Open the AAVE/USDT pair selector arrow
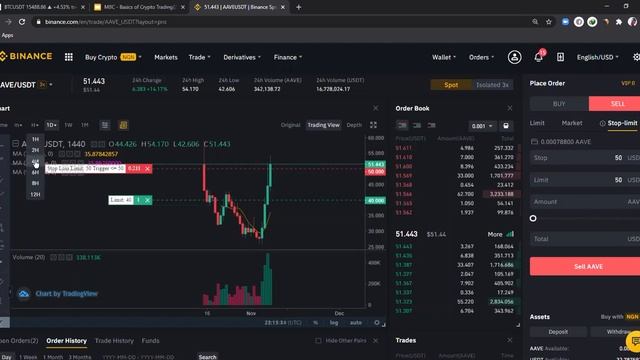The height and width of the screenshot is (360, 640). tap(51, 84)
